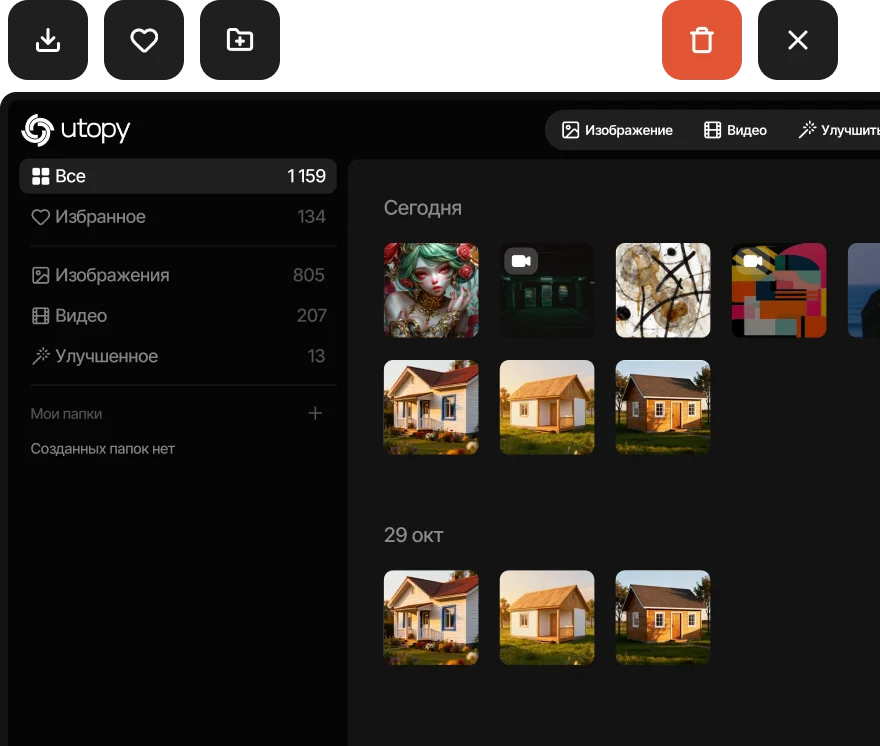Open first house thumbnail under 29 окт

431,617
